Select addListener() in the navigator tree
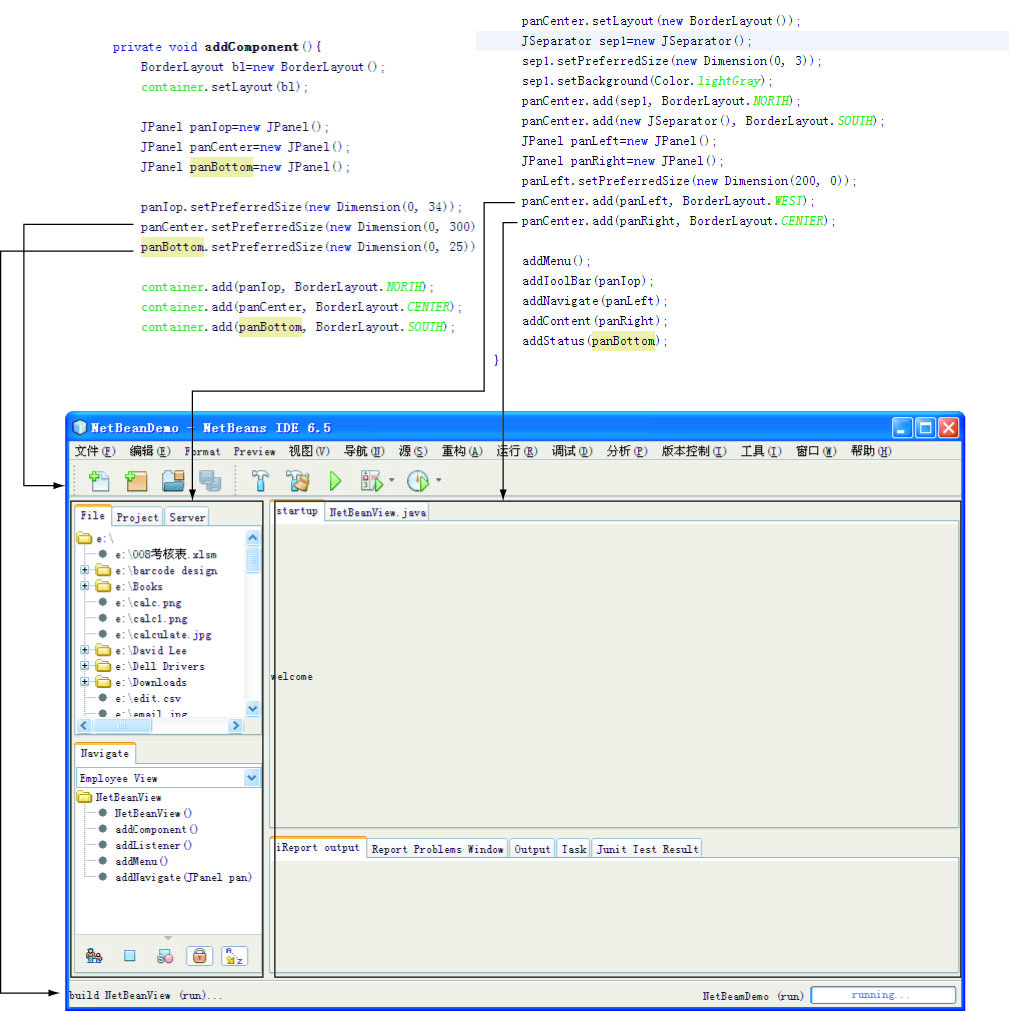This screenshot has width=1009, height=1011. point(153,845)
